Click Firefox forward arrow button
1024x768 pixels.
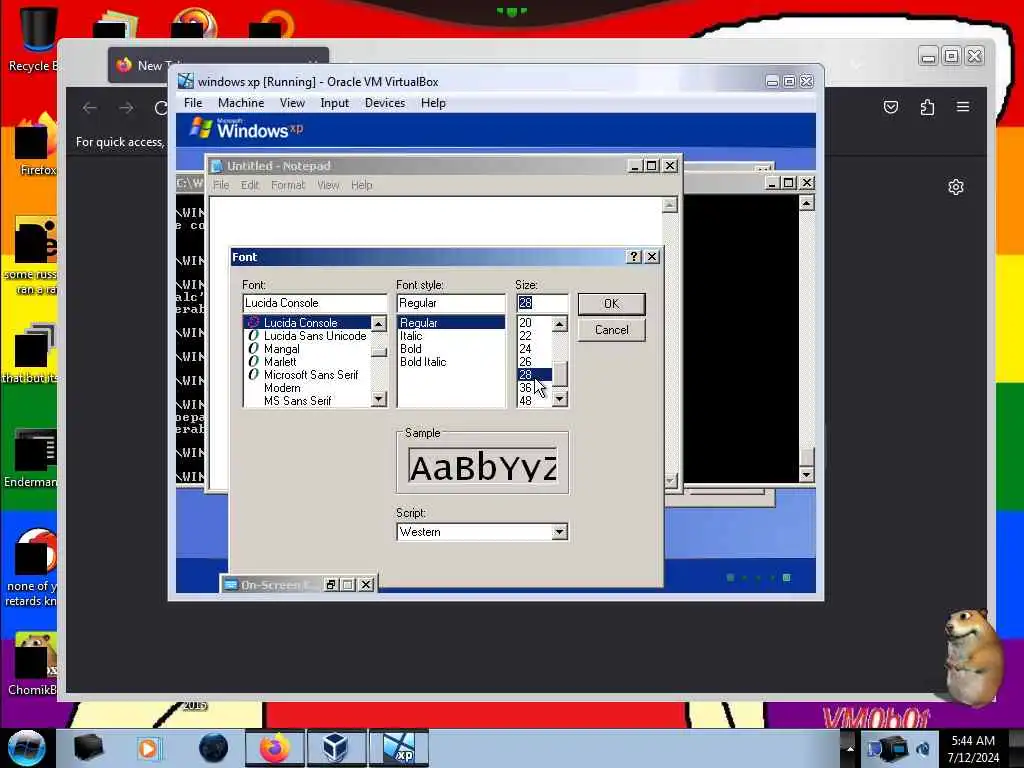click(x=126, y=108)
